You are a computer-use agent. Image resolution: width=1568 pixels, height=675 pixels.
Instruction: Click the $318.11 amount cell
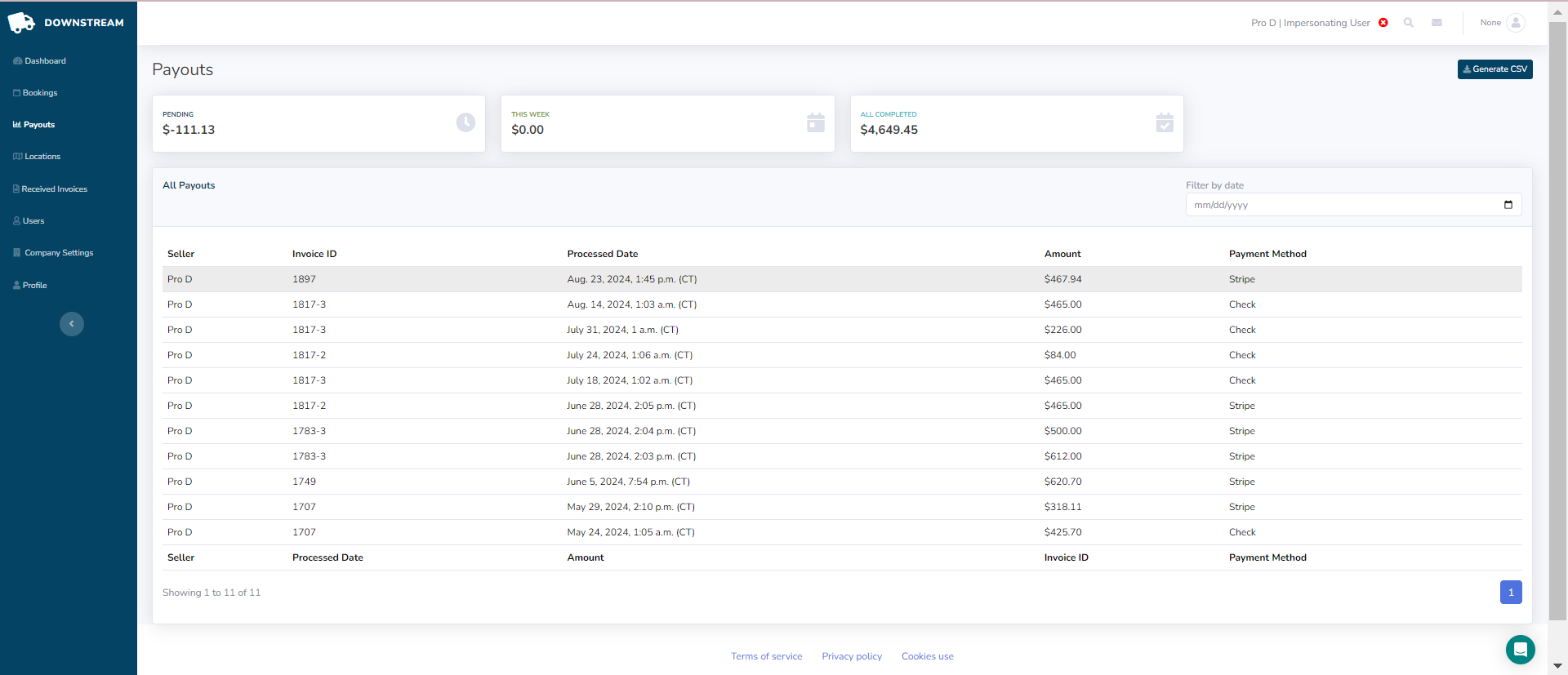[x=1062, y=507]
